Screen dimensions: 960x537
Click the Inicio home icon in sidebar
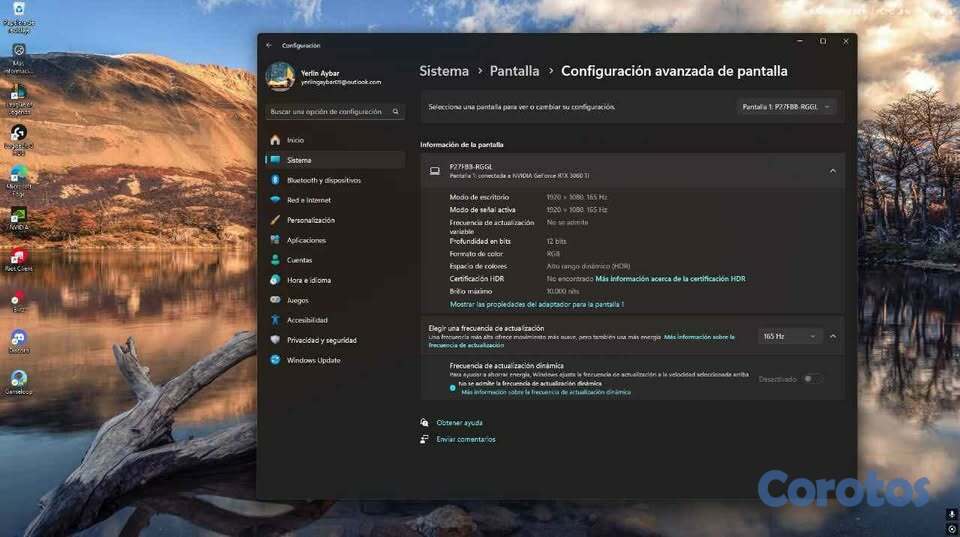coord(275,140)
